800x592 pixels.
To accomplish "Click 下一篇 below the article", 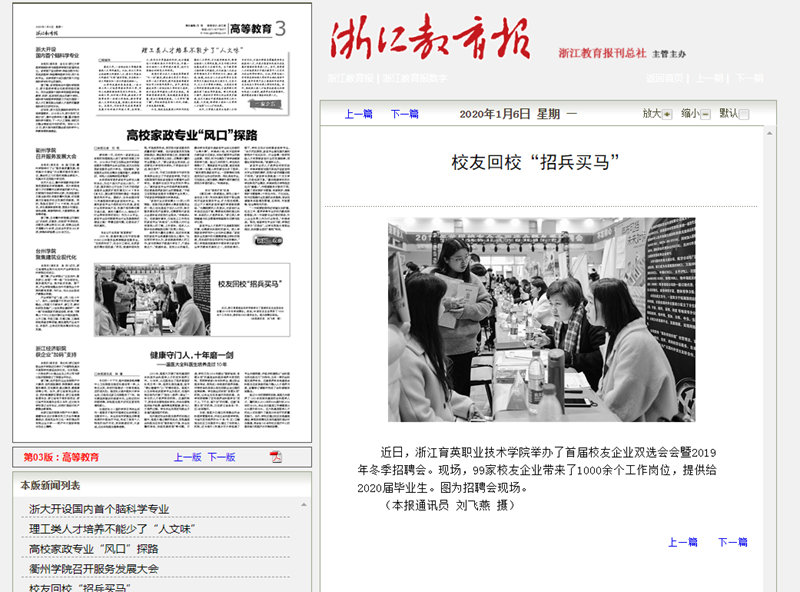I will (732, 542).
